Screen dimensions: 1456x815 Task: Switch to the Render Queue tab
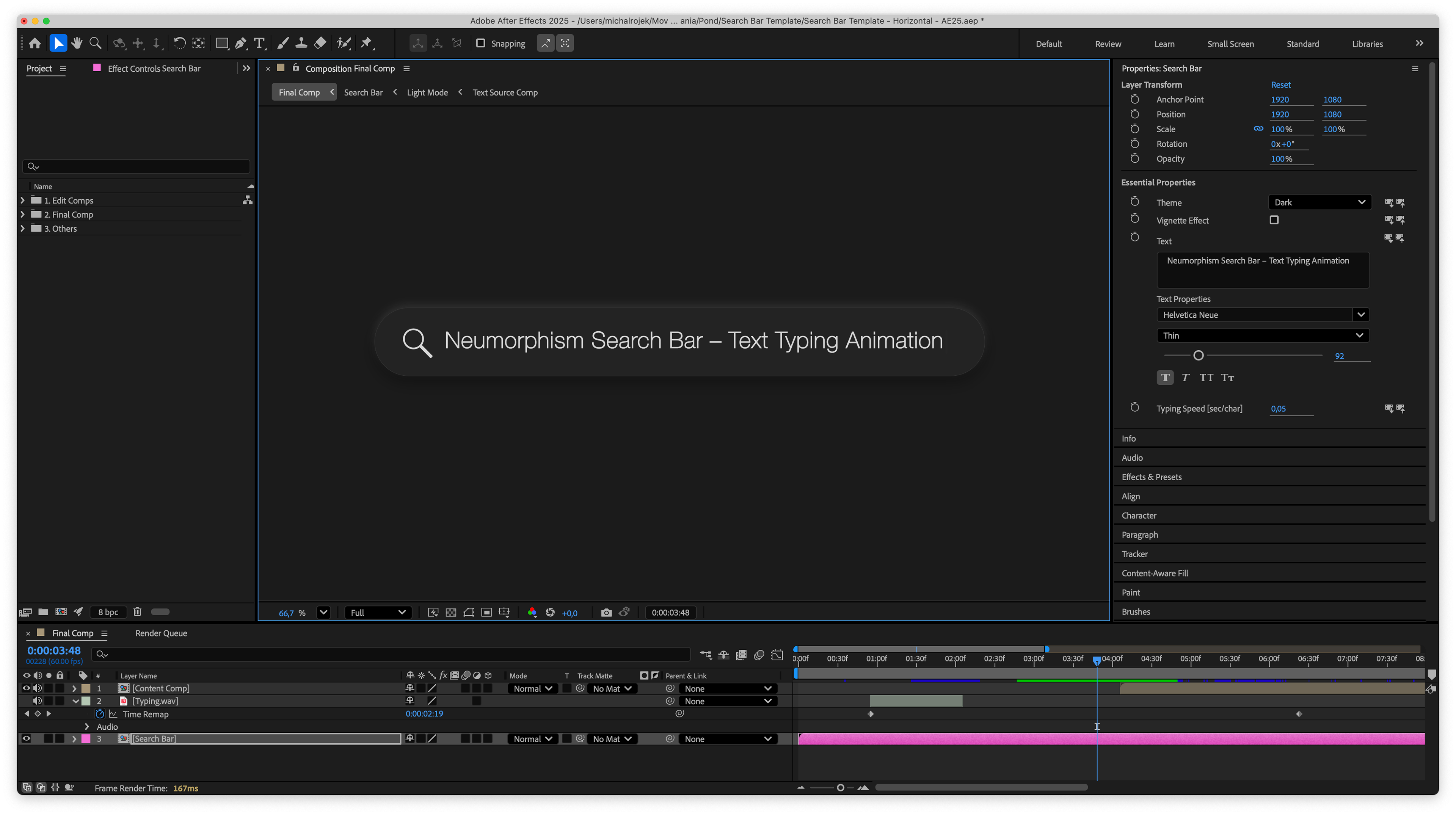[x=161, y=633]
